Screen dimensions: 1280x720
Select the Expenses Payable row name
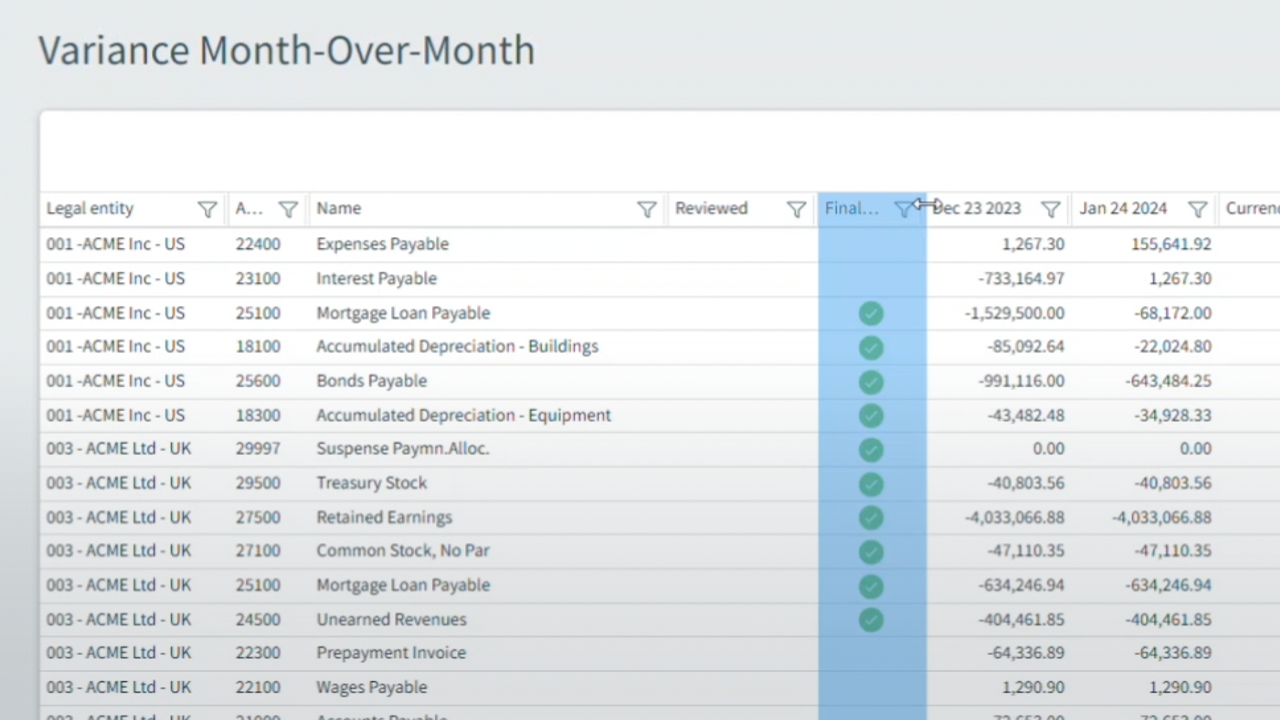point(382,244)
